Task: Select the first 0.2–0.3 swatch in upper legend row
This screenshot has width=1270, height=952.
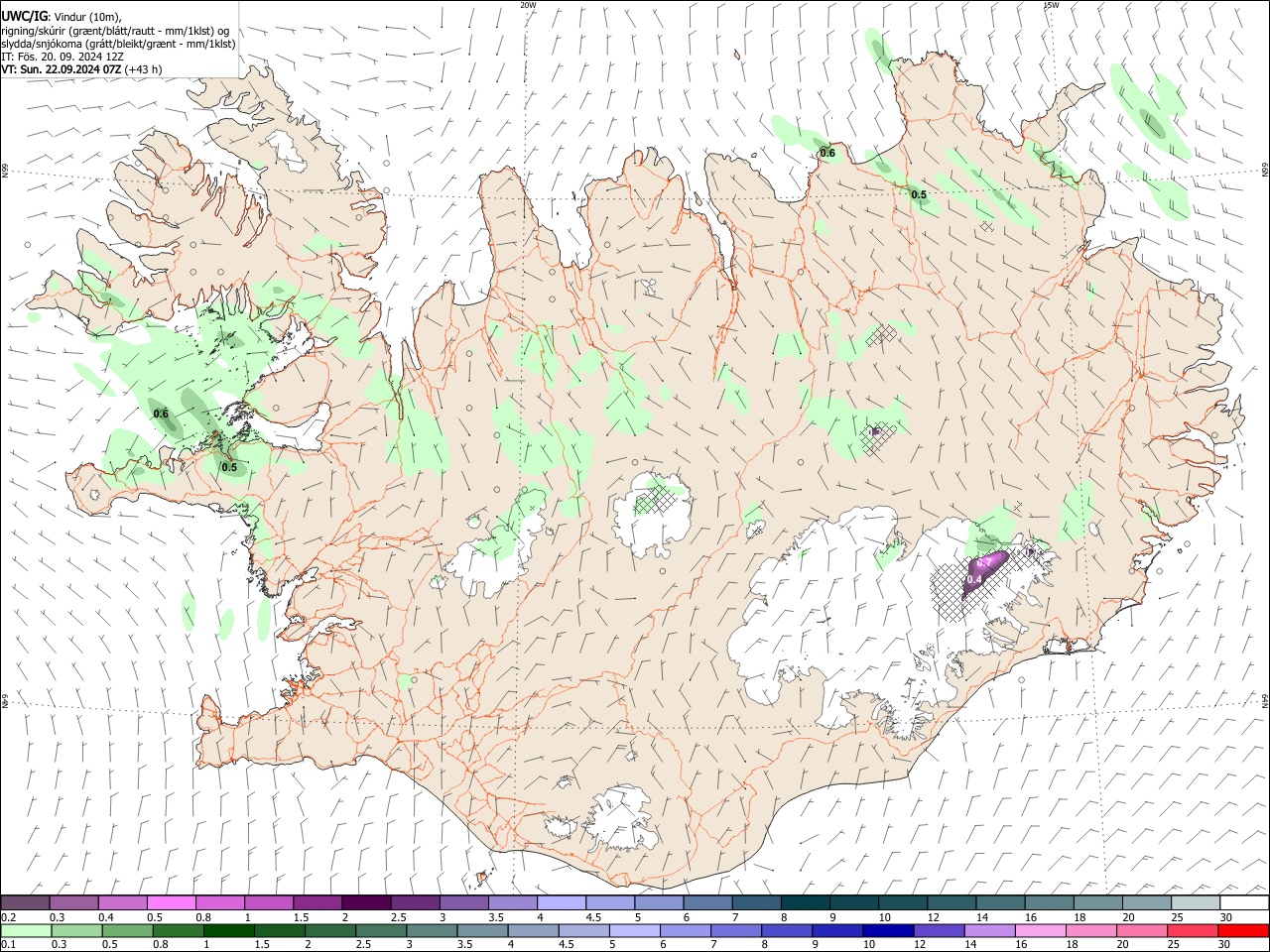Action: [x=25, y=903]
